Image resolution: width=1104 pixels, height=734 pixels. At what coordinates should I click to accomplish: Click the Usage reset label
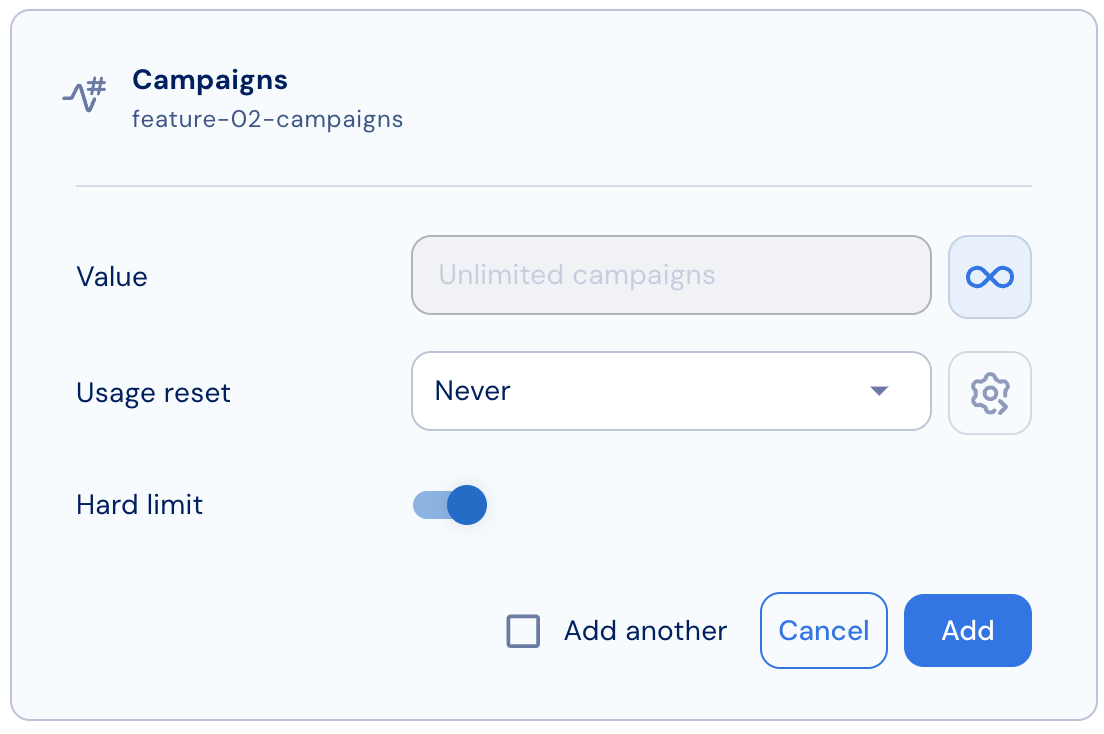click(153, 393)
